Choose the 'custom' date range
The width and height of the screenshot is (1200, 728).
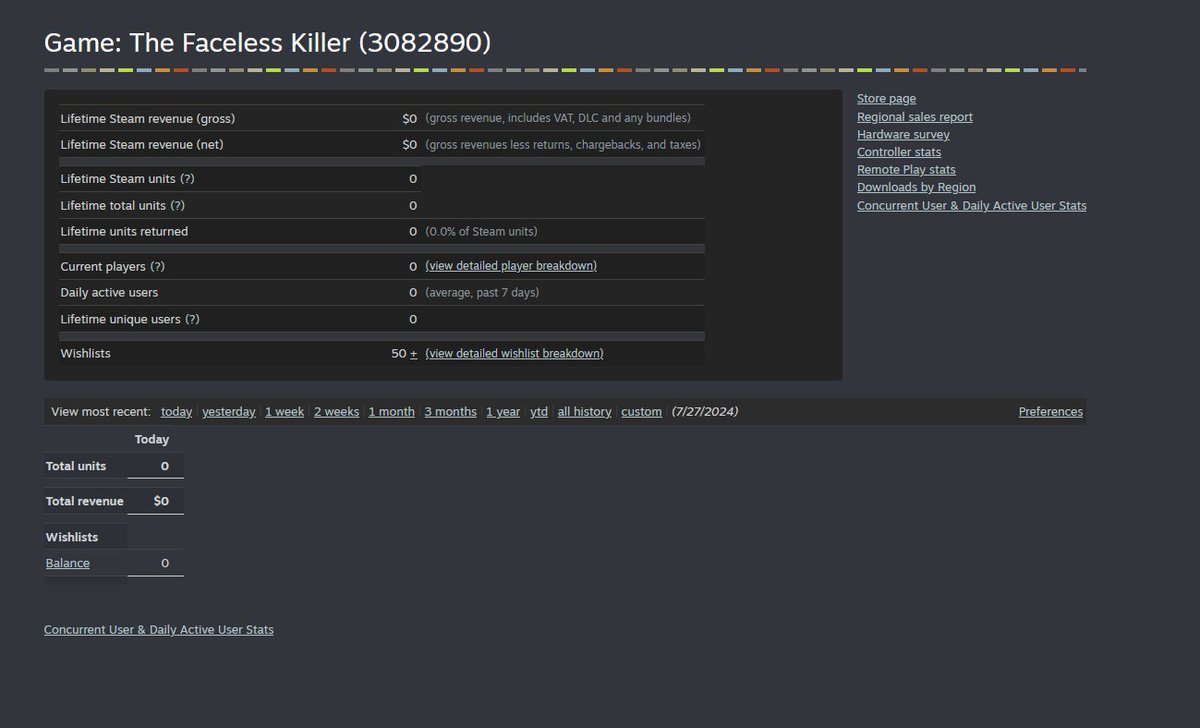click(x=641, y=412)
